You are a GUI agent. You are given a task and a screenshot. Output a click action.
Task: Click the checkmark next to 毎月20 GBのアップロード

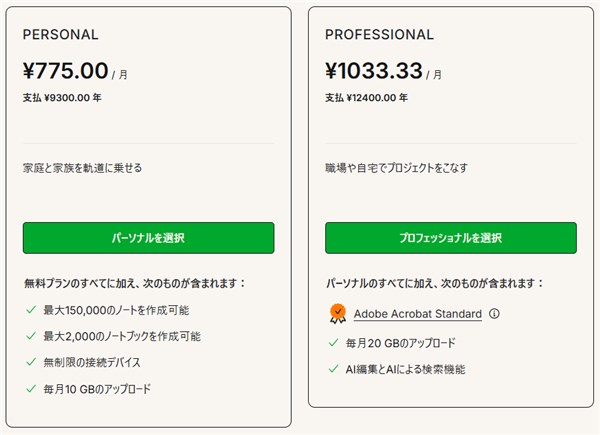point(333,343)
